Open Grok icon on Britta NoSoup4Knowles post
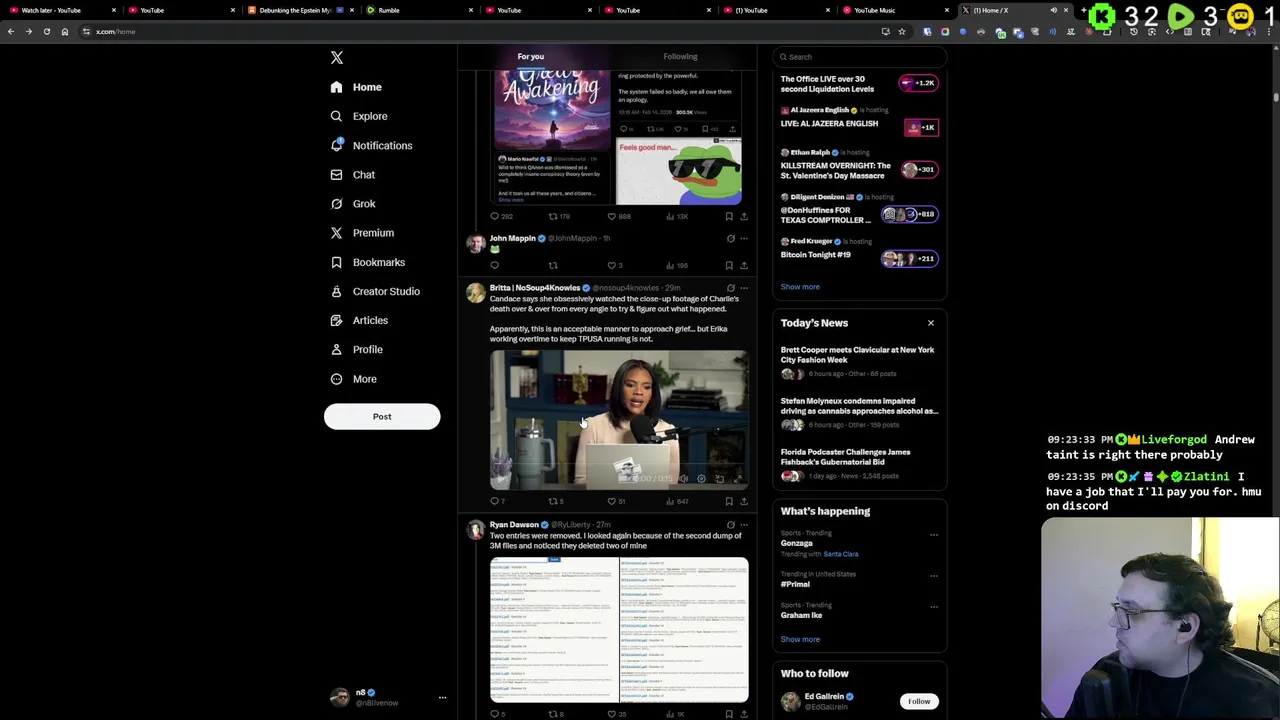The width and height of the screenshot is (1280, 720). pos(730,288)
